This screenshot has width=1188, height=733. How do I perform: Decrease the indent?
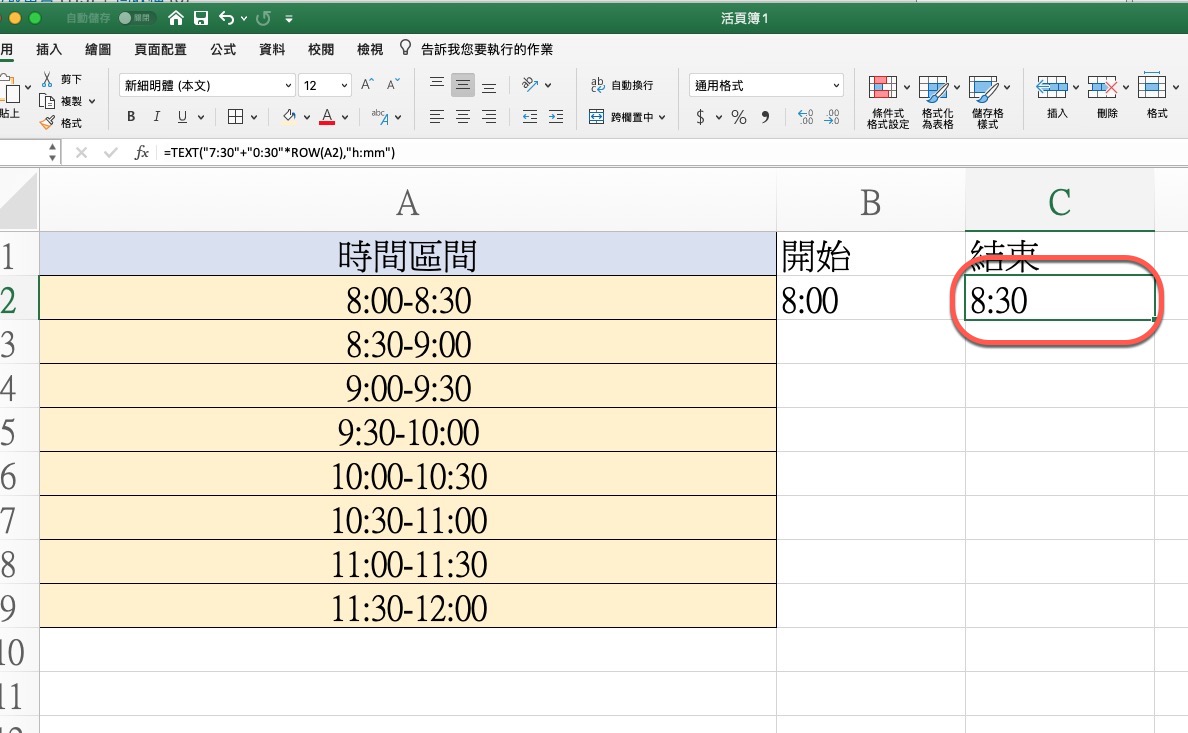(530, 117)
